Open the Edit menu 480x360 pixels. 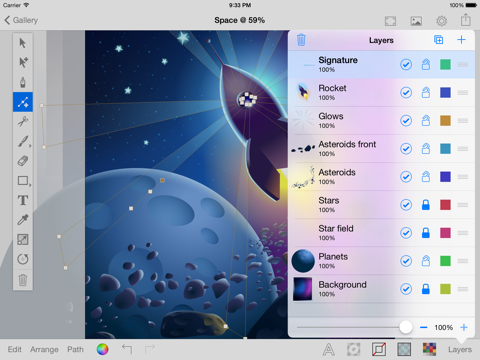point(14,349)
